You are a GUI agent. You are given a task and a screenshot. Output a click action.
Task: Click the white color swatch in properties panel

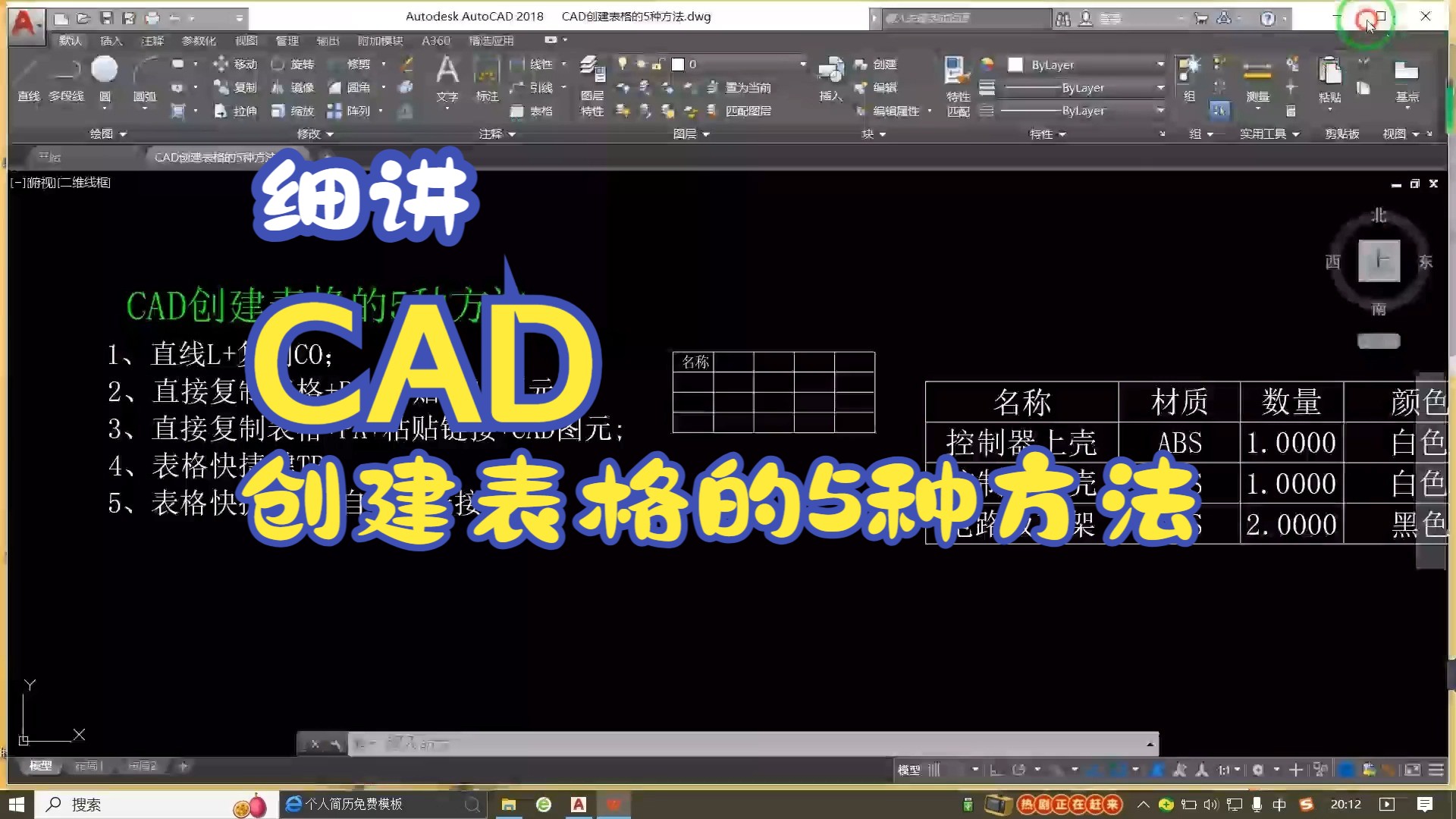pyautogui.click(x=1015, y=64)
